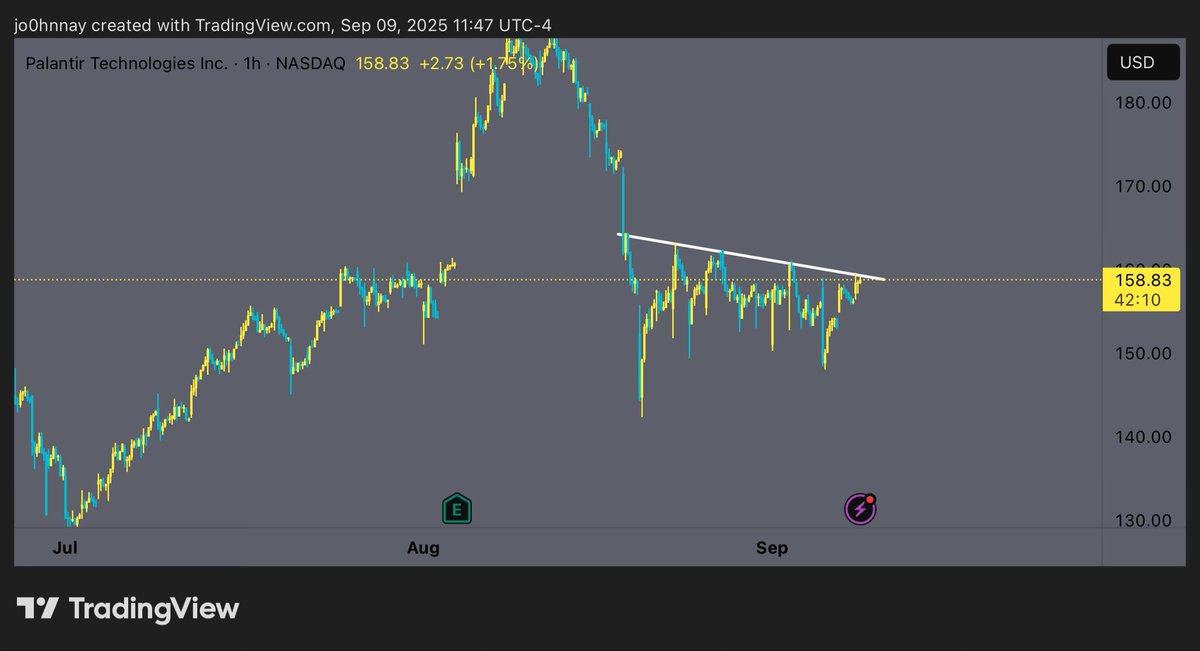
Task: Click the +2.73 (+1.75%) change value
Action: (x=479, y=64)
